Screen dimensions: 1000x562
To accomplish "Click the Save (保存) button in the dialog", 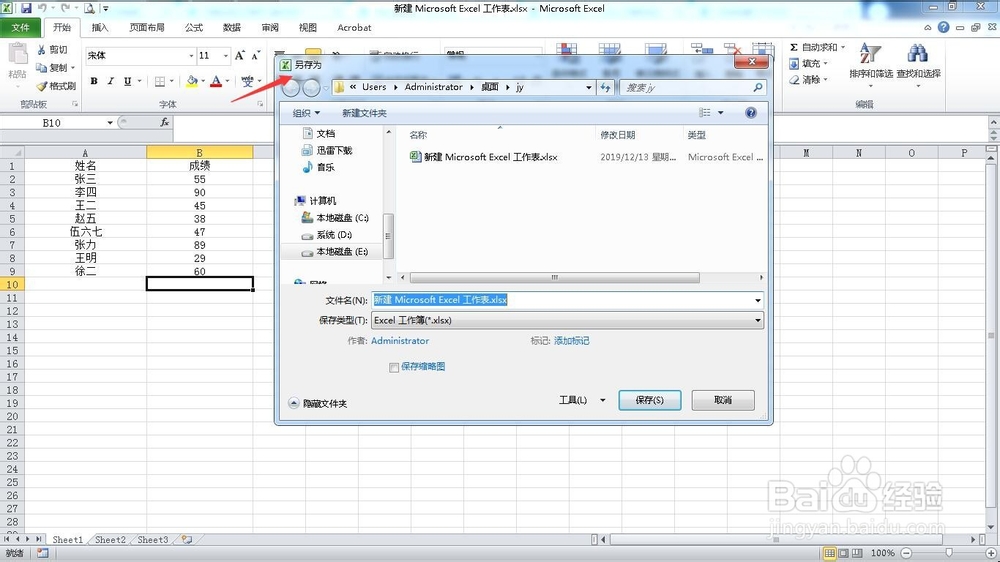I will point(650,400).
